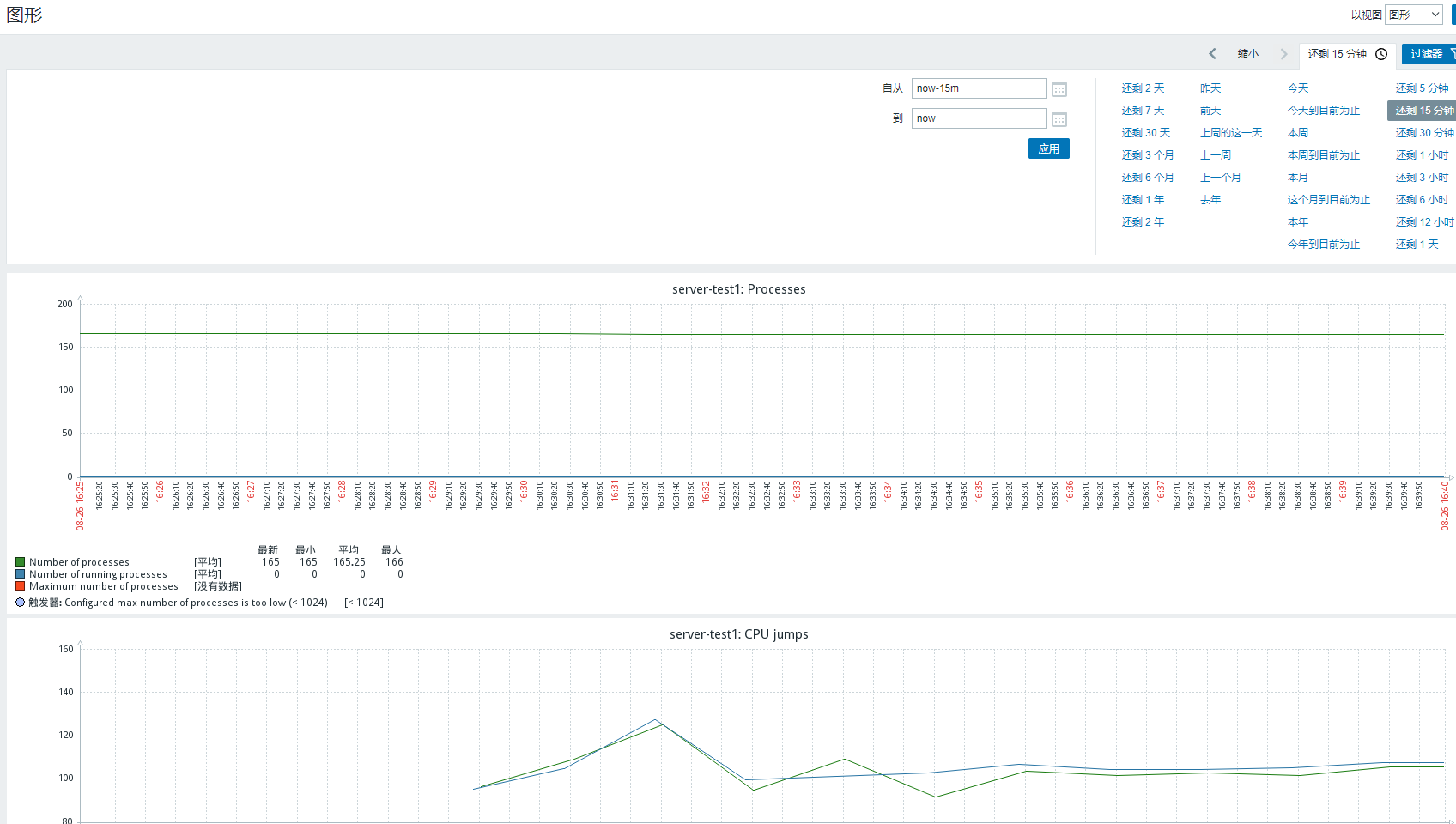Click the 16:31 marker on Processes timeline
The width and height of the screenshot is (1456, 824).
(615, 491)
